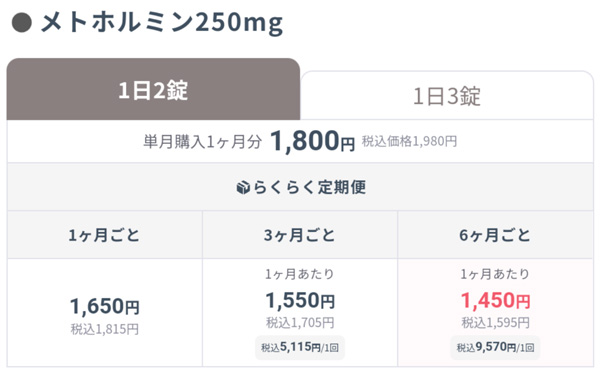Click 単月購入1ヶ月分 label

point(202,142)
